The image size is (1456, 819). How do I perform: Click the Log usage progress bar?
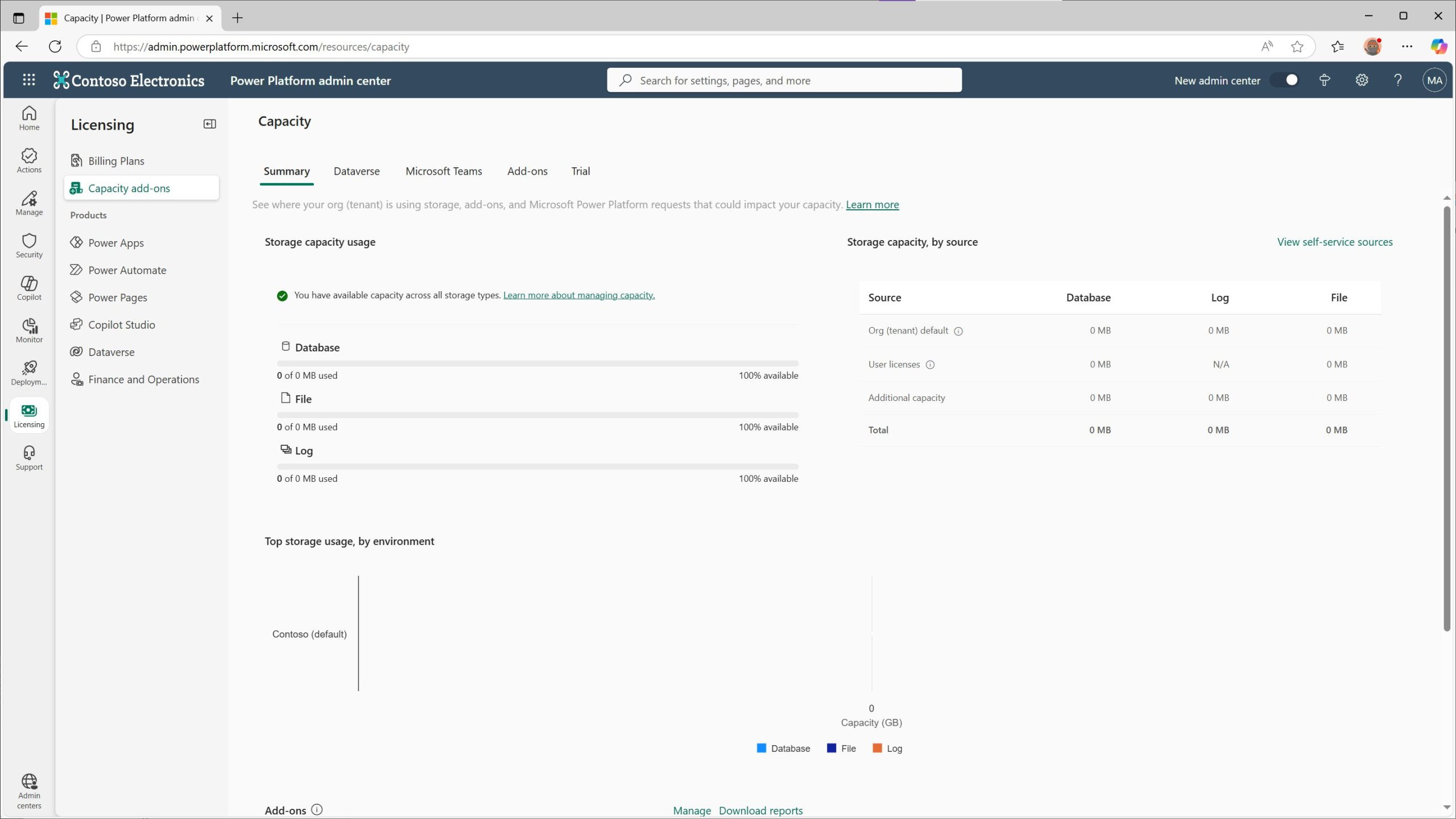click(537, 466)
